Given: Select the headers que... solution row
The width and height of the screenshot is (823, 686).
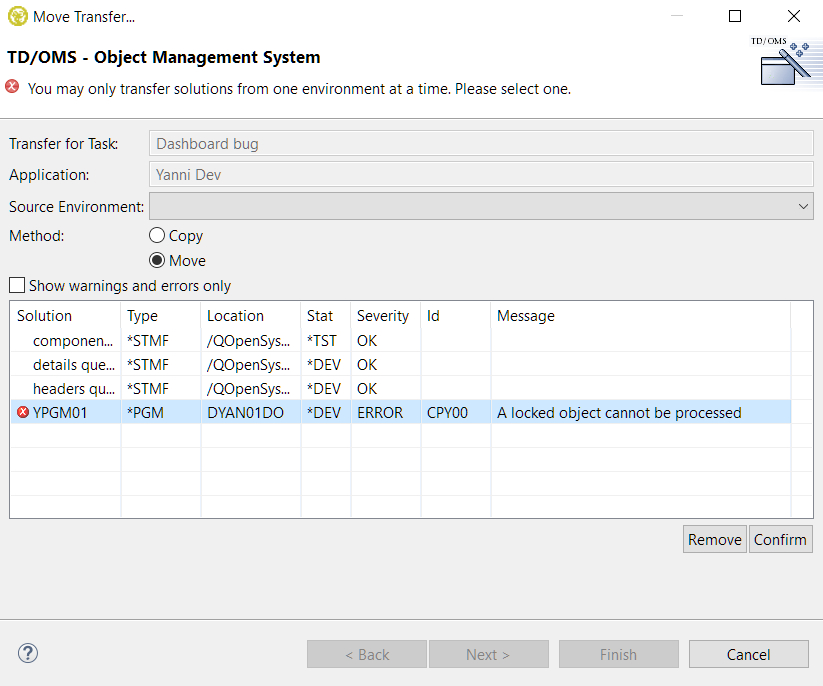Looking at the screenshot, I should coord(72,388).
